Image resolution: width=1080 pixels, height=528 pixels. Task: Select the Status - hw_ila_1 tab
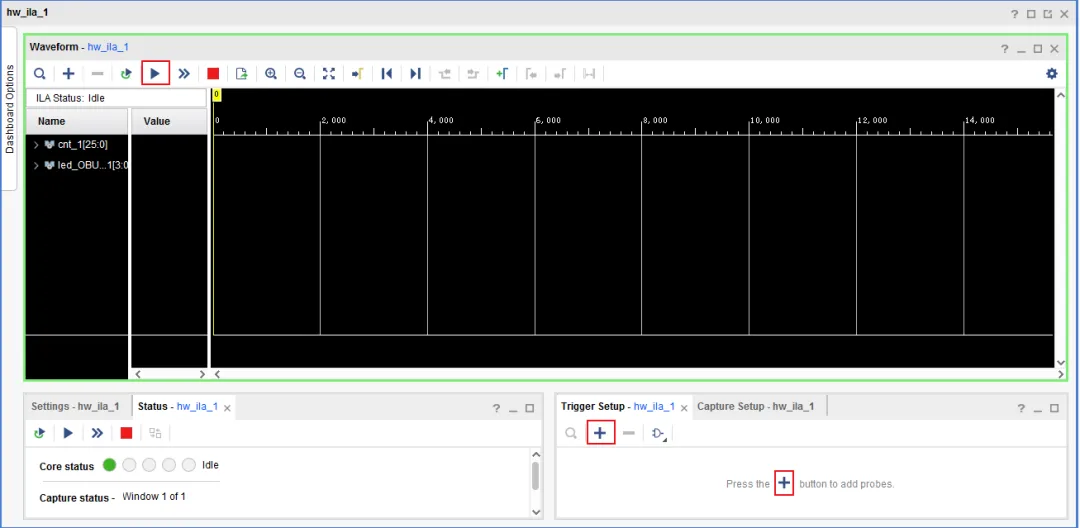pos(178,406)
